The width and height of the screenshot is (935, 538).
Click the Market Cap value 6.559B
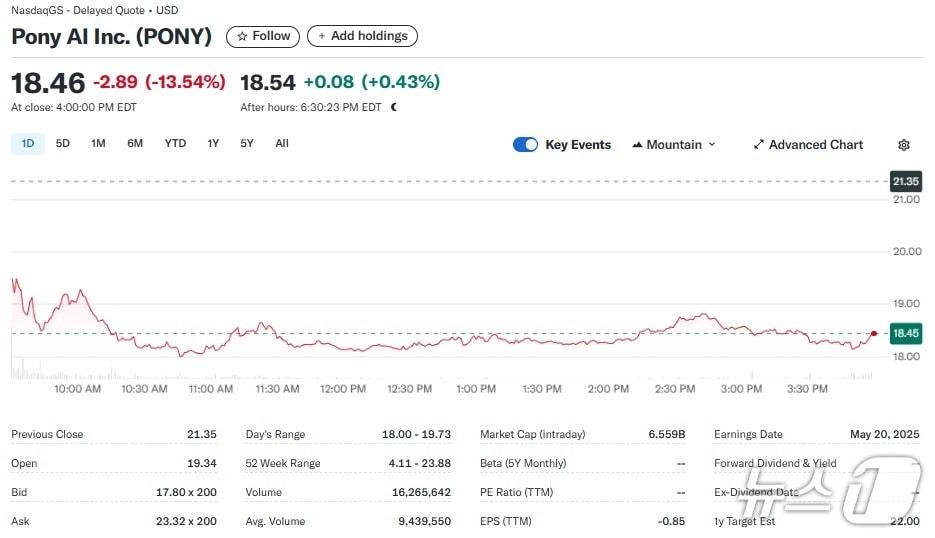point(667,434)
